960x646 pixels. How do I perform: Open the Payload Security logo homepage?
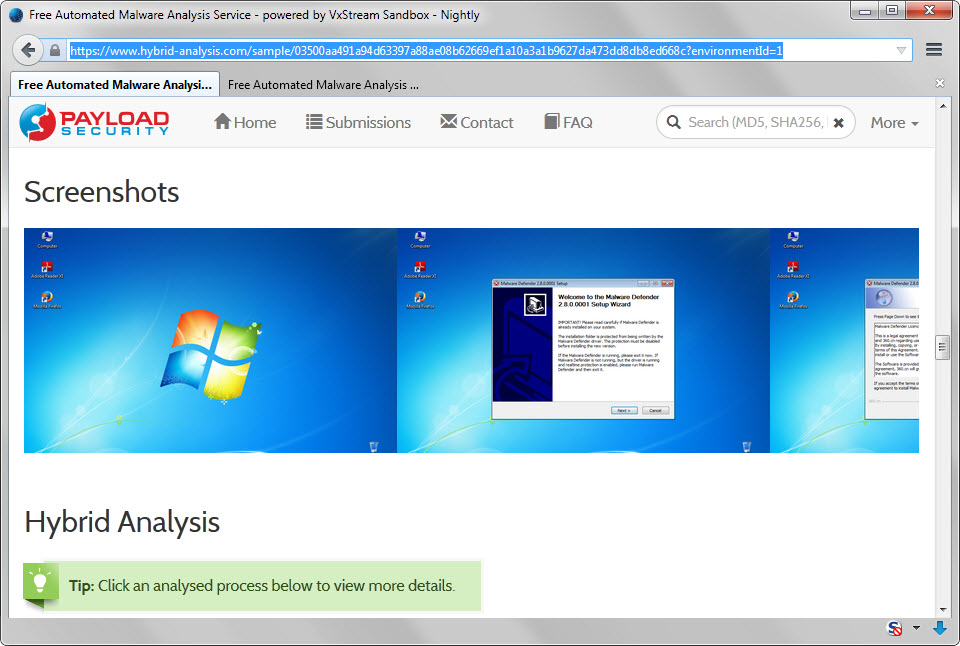(x=94, y=122)
